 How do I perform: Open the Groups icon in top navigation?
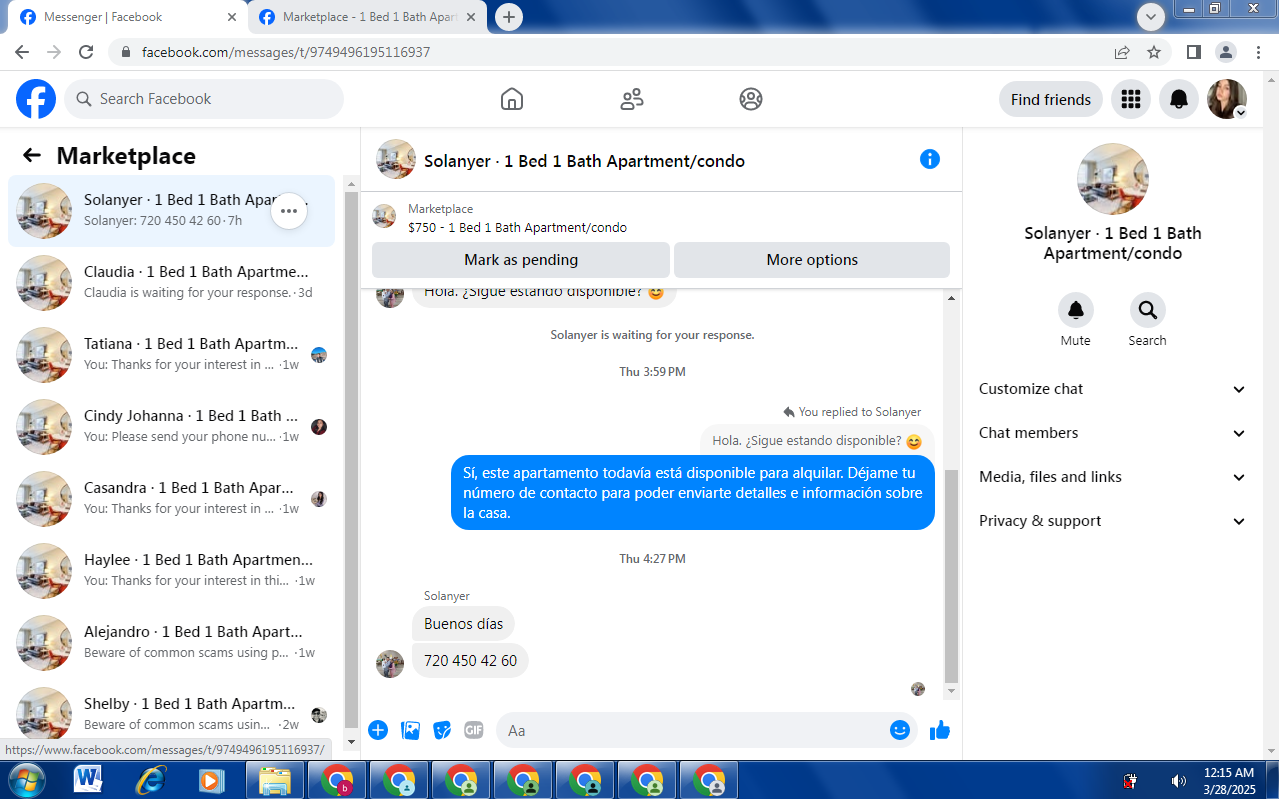[x=751, y=99]
